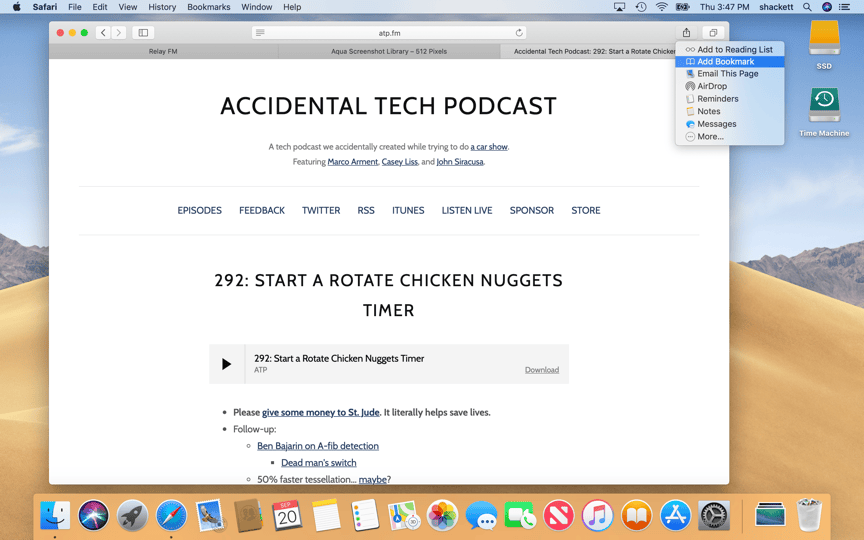Click the atp.fm address field
Screen dimensions: 864x540
coord(389,33)
